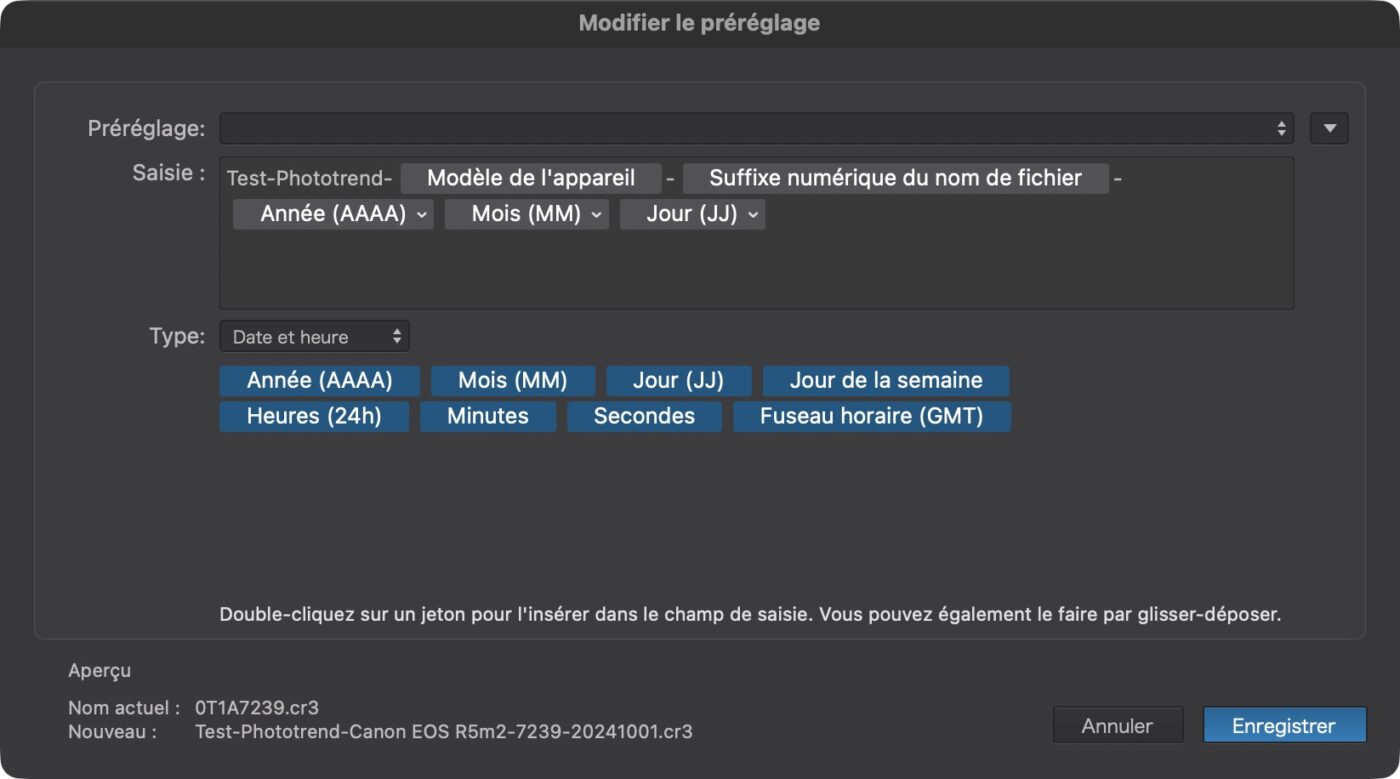This screenshot has height=779, width=1400.
Task: Pick the Minutes token
Action: 487,416
